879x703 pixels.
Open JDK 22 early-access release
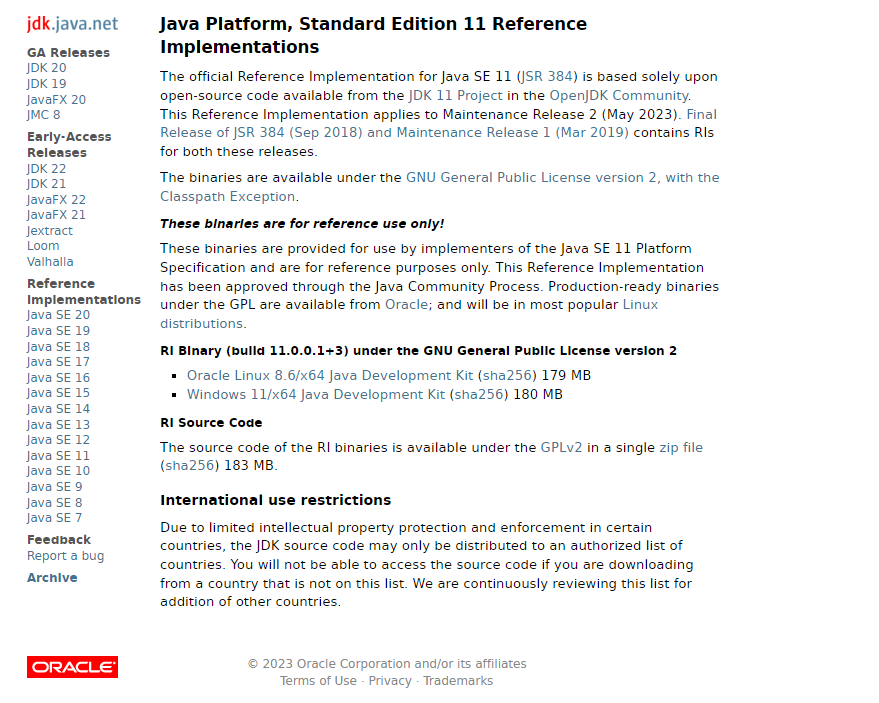point(47,169)
